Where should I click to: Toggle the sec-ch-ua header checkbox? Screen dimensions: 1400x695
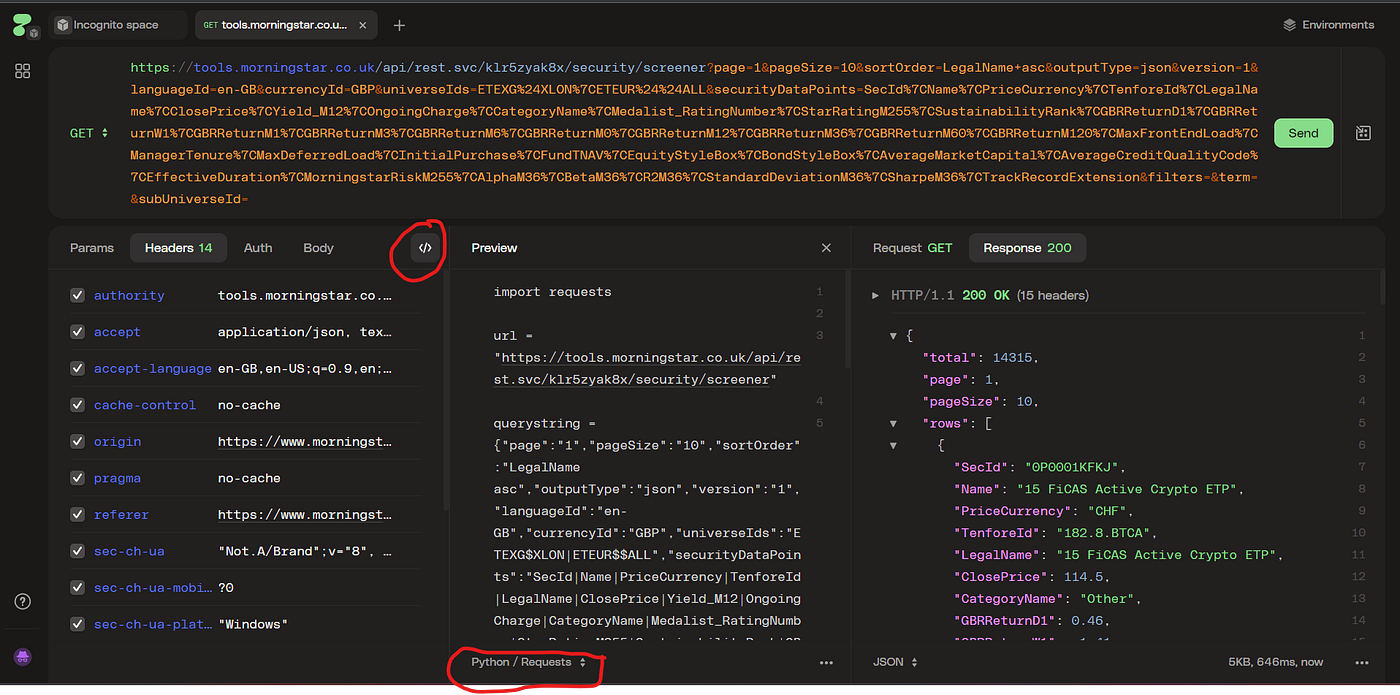77,551
